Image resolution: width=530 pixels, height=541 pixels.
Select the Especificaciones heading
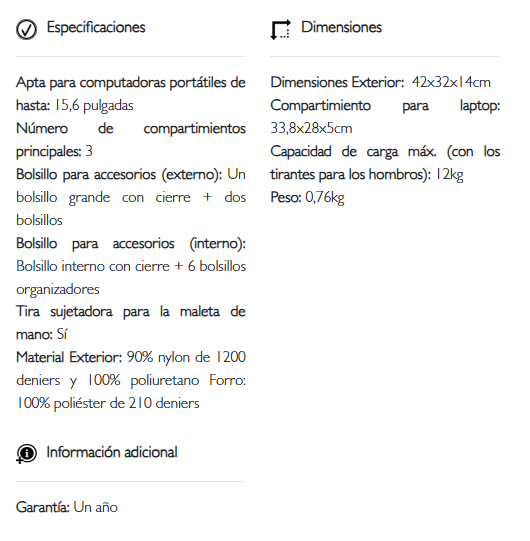click(96, 27)
